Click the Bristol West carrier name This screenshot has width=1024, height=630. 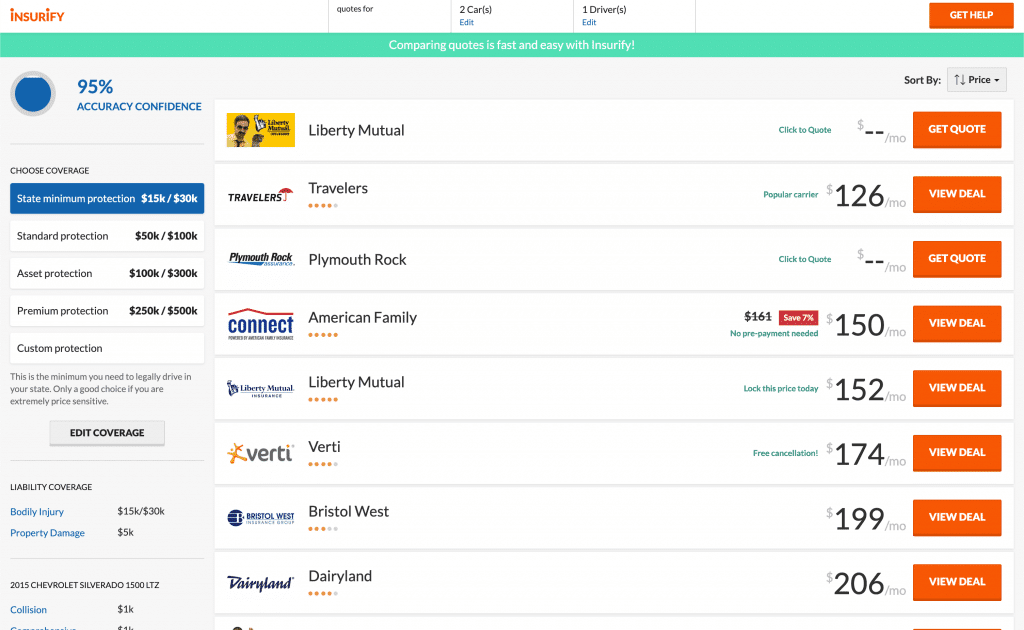349,511
